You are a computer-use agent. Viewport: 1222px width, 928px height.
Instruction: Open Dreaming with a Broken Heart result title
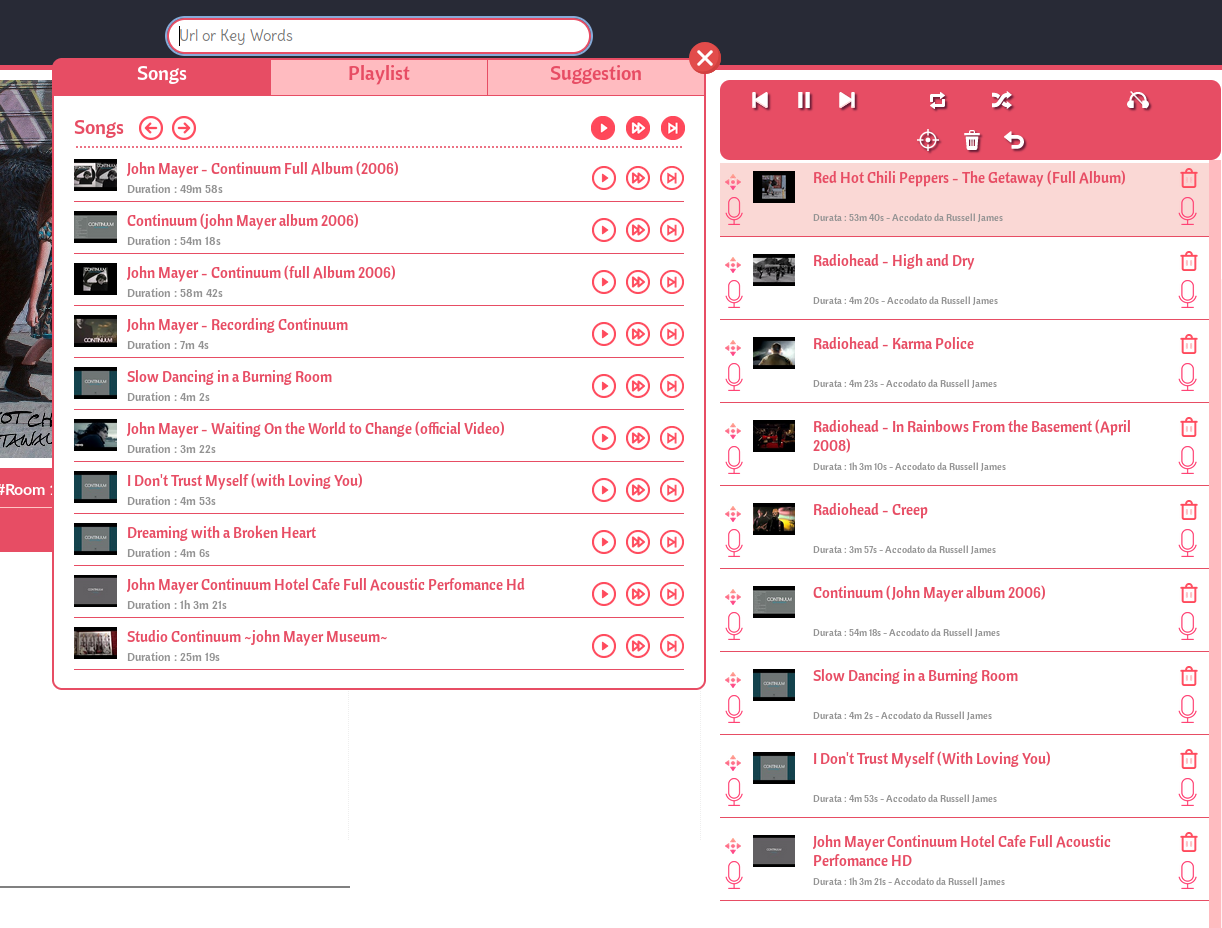click(x=221, y=533)
